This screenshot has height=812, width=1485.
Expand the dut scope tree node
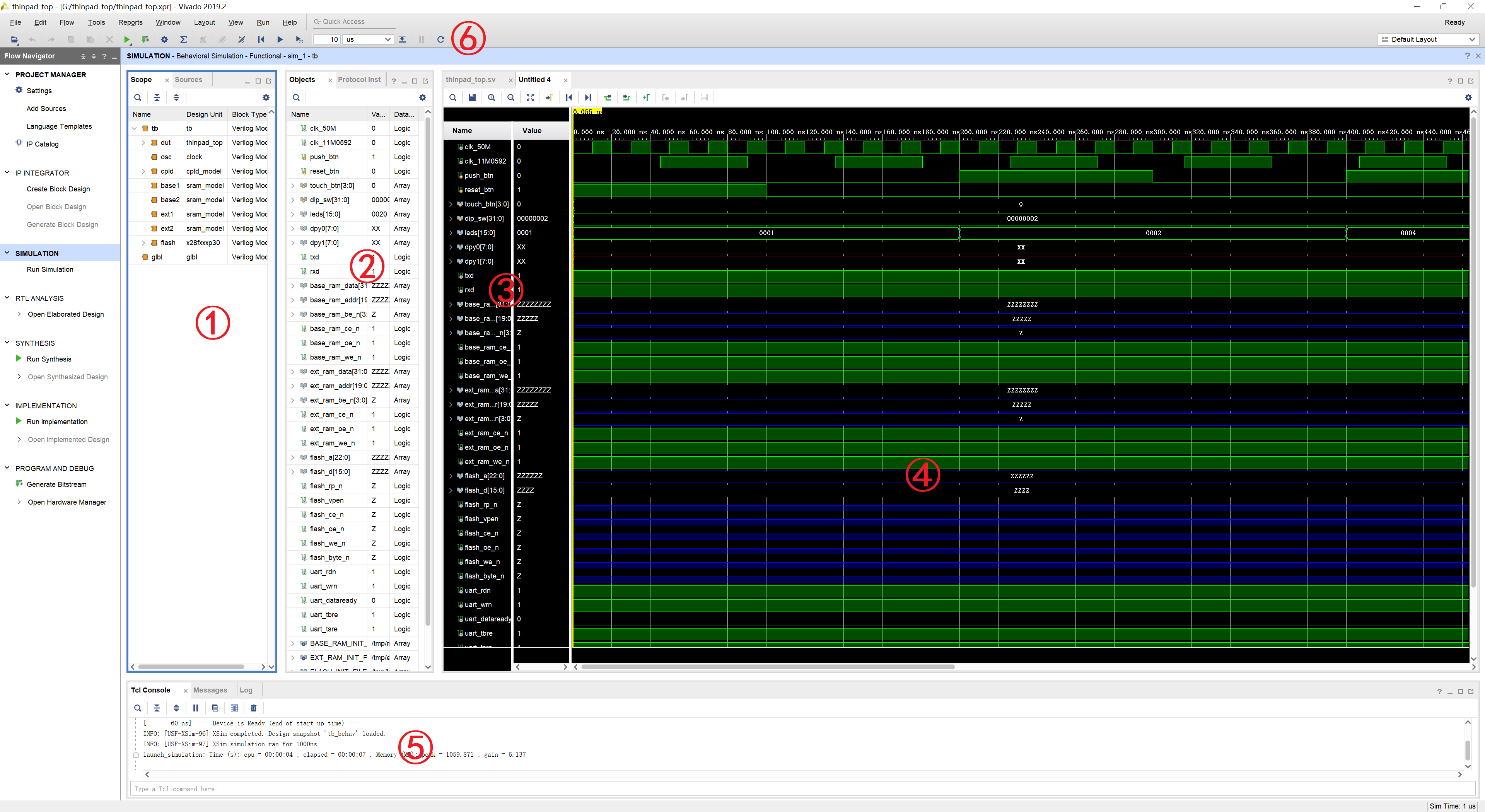click(x=143, y=142)
